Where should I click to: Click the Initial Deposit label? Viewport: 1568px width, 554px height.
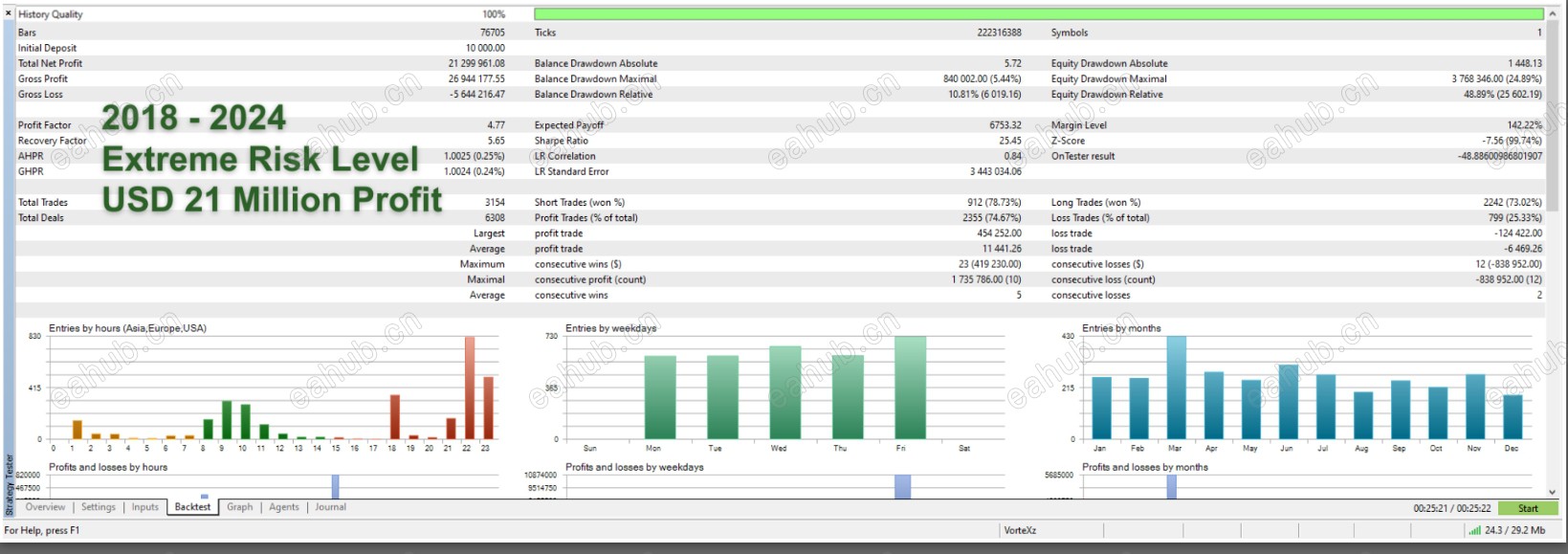[x=47, y=48]
